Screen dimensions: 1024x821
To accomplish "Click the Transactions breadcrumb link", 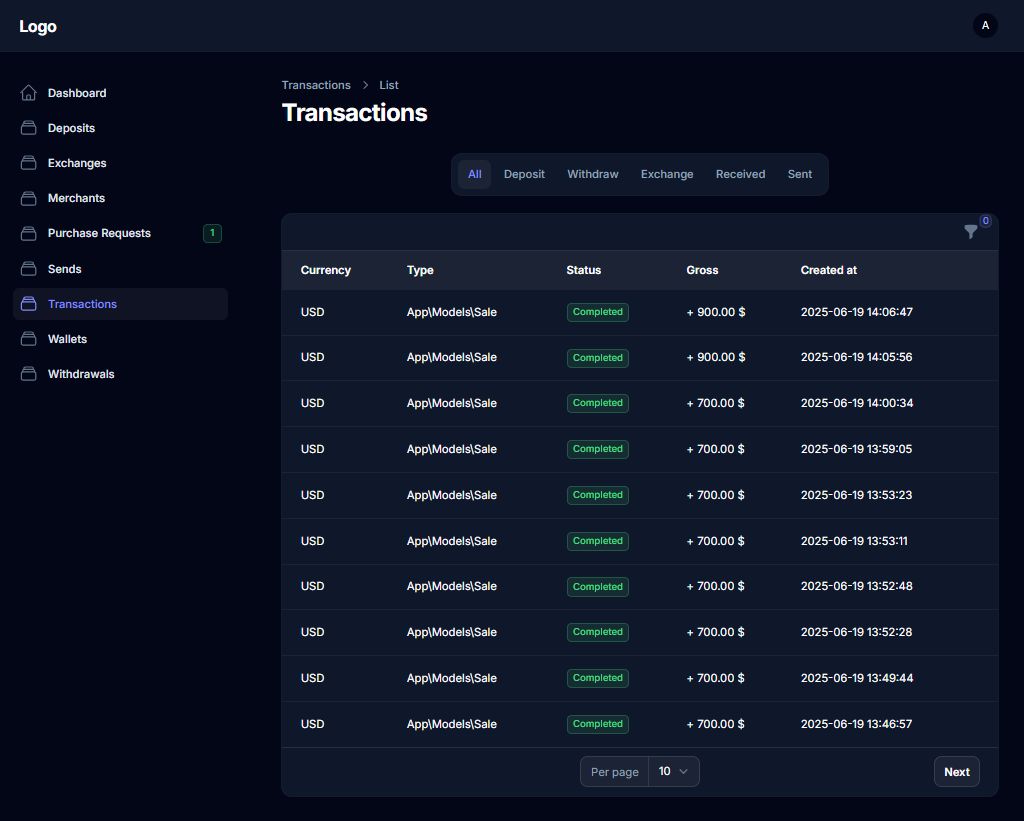I will pos(316,85).
